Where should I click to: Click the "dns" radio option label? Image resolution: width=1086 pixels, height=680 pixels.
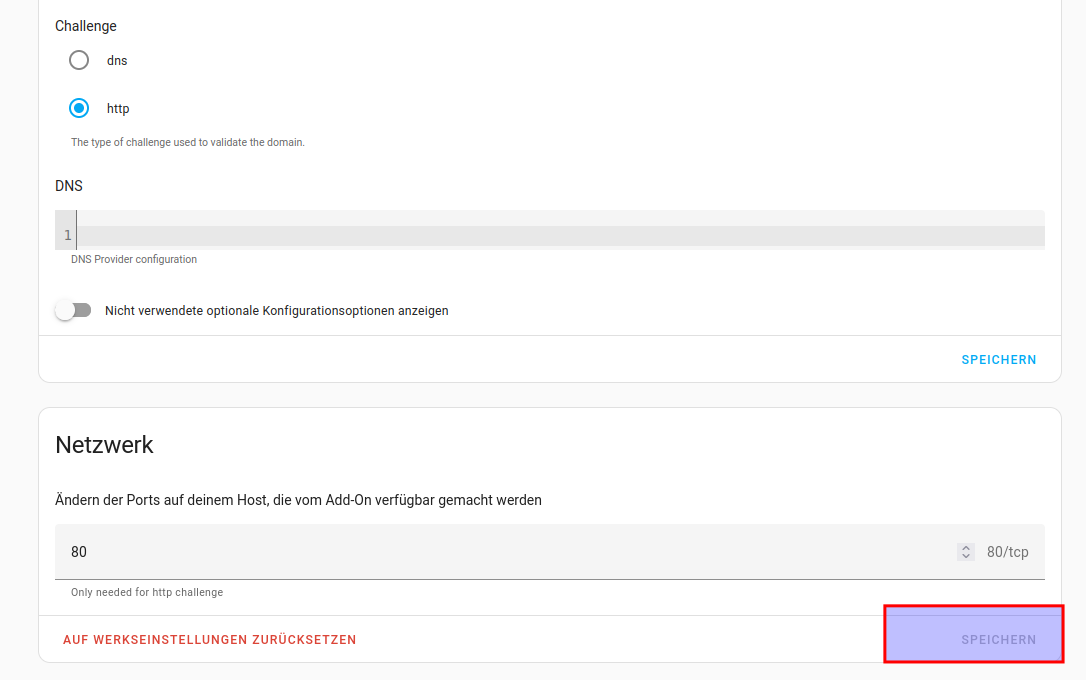point(117,61)
